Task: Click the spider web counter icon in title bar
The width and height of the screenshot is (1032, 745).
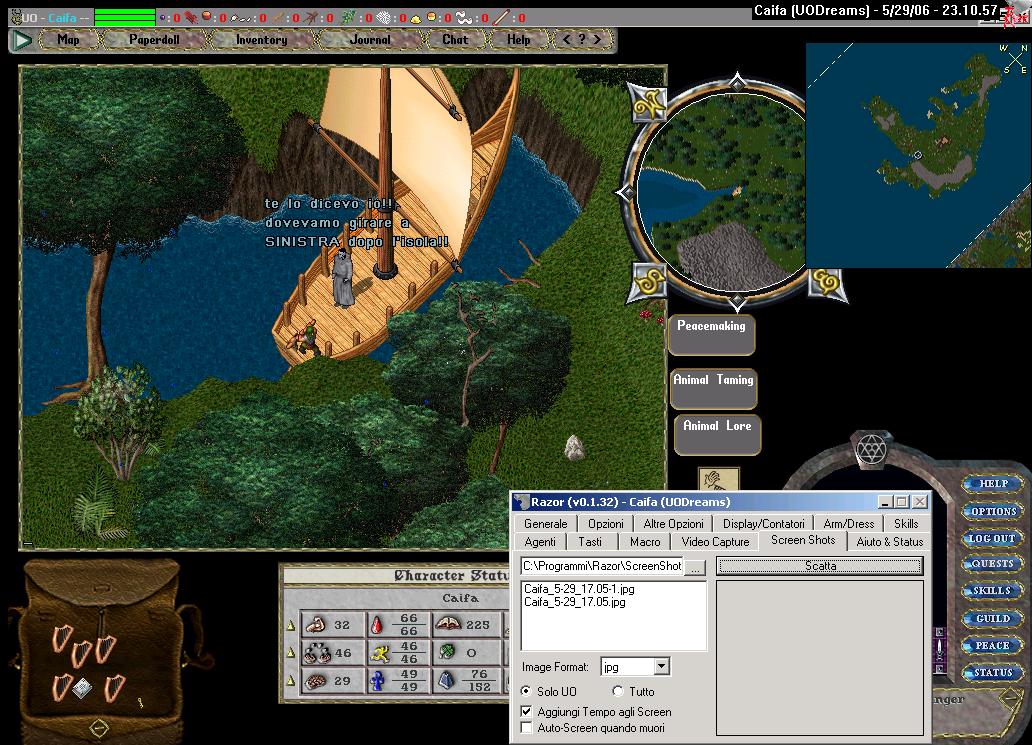Action: click(x=384, y=18)
